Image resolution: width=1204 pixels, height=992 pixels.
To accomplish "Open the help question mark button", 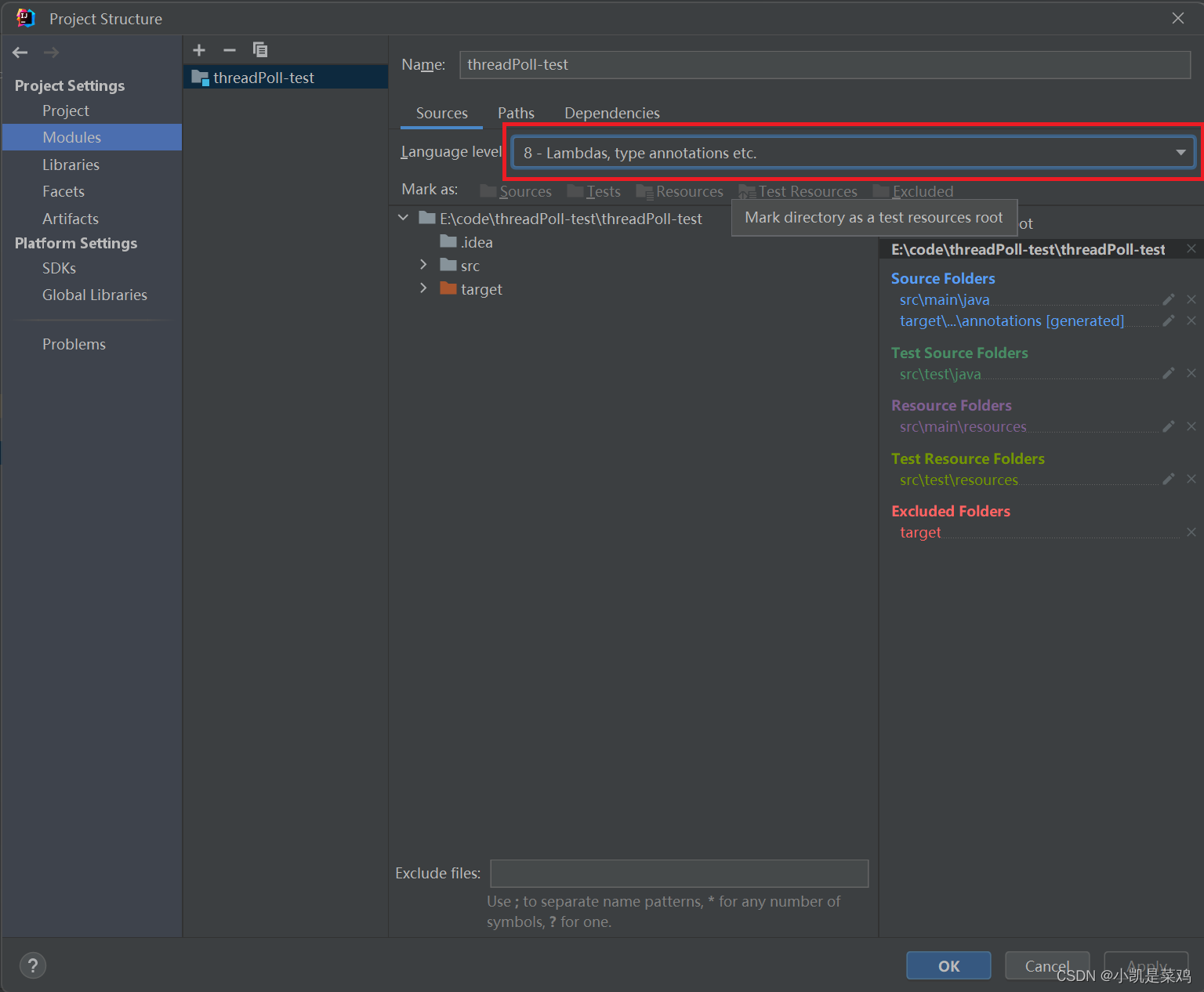I will click(33, 965).
